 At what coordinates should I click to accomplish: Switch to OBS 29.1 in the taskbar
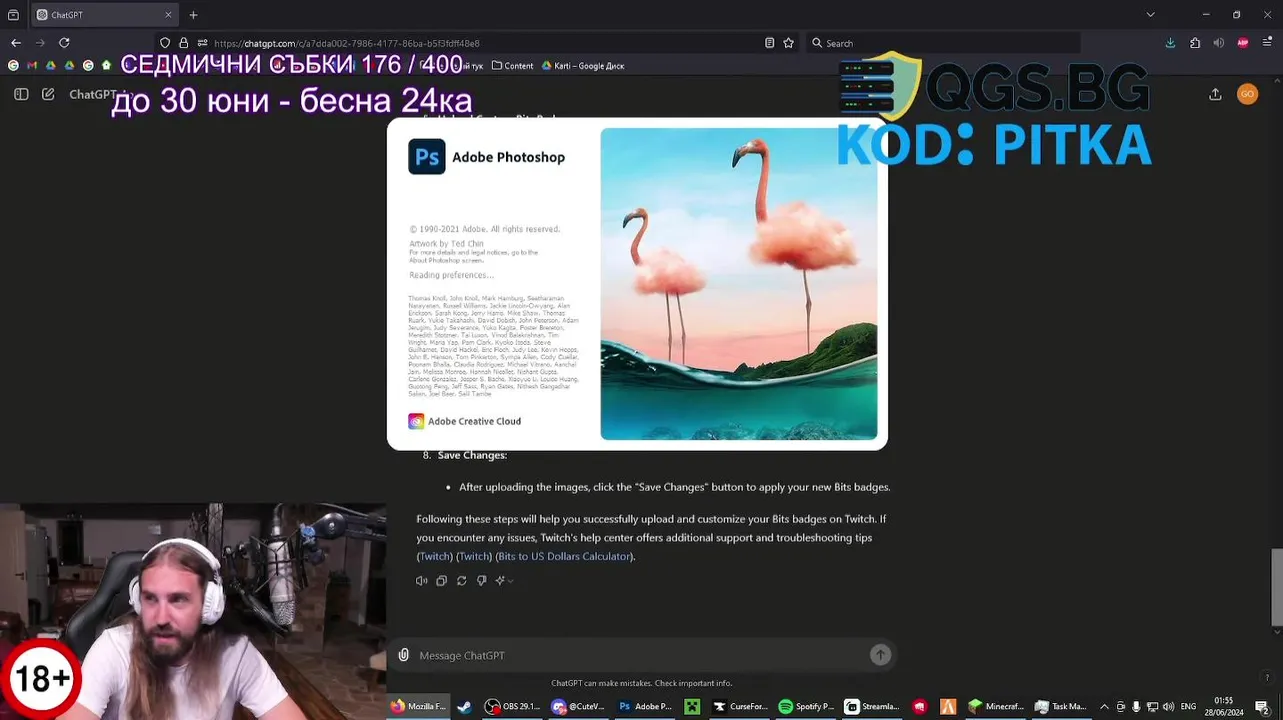tap(512, 706)
